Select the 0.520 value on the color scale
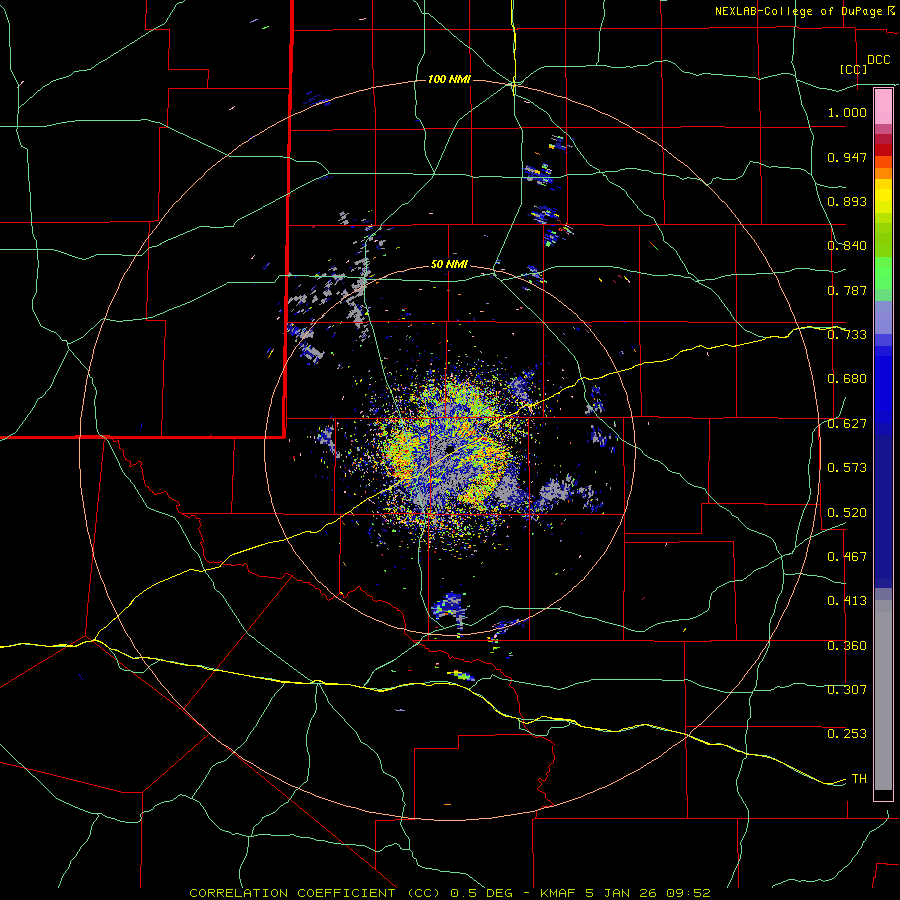The height and width of the screenshot is (900, 900). 847,513
